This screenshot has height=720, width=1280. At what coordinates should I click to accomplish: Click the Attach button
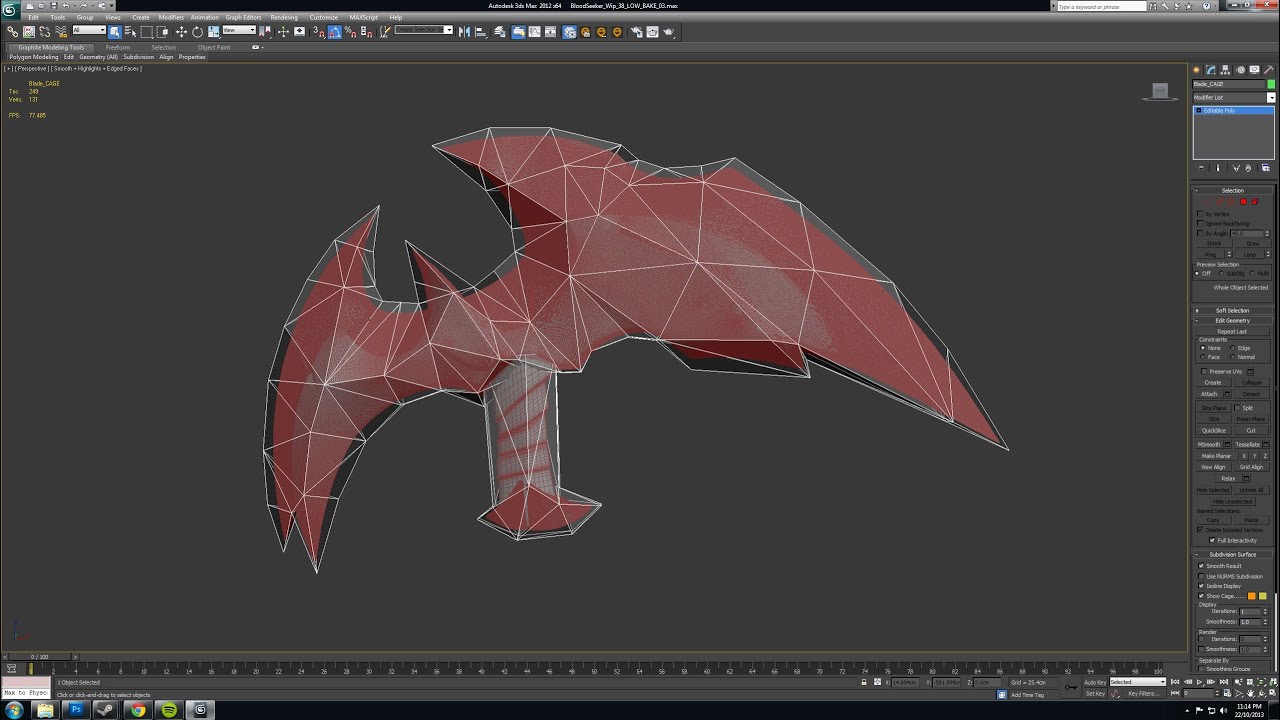point(1209,394)
